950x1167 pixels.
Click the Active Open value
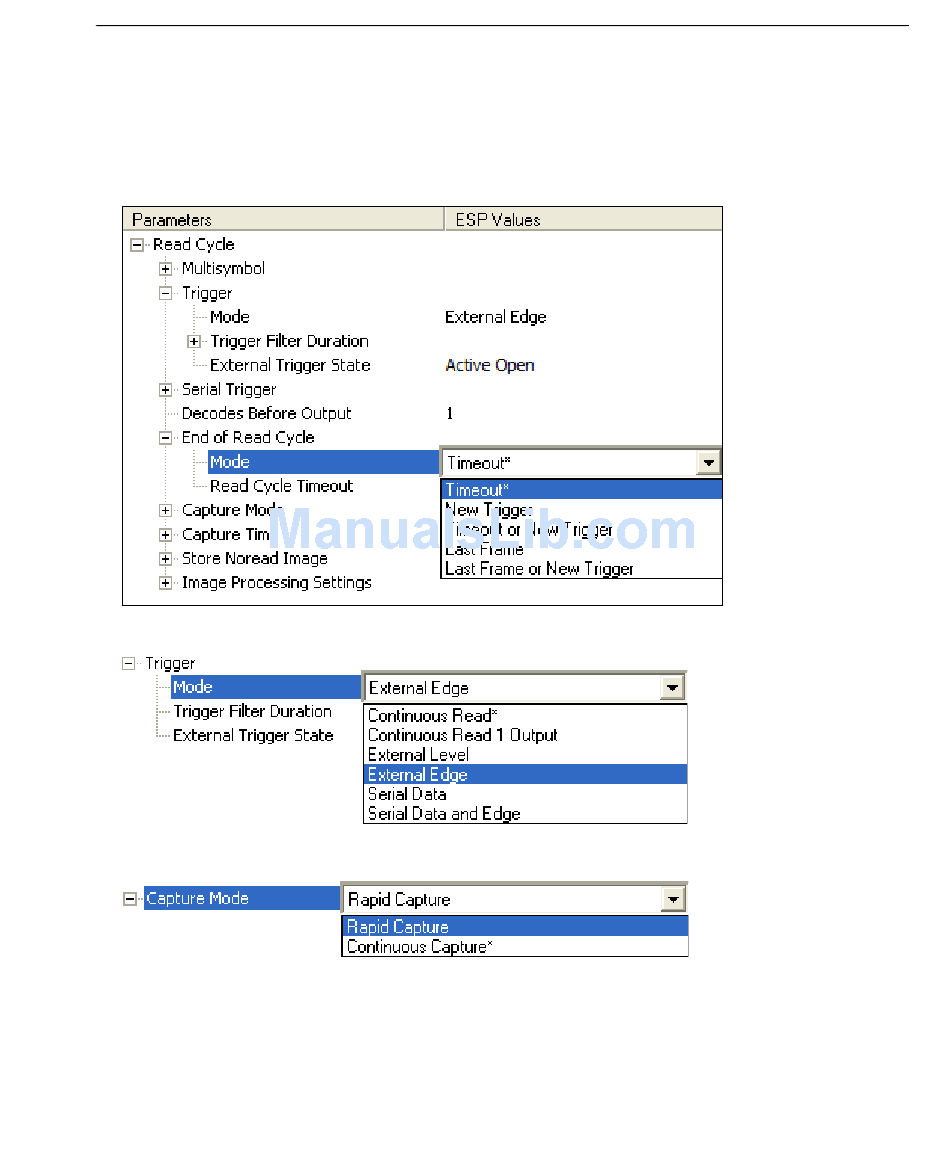(x=490, y=365)
